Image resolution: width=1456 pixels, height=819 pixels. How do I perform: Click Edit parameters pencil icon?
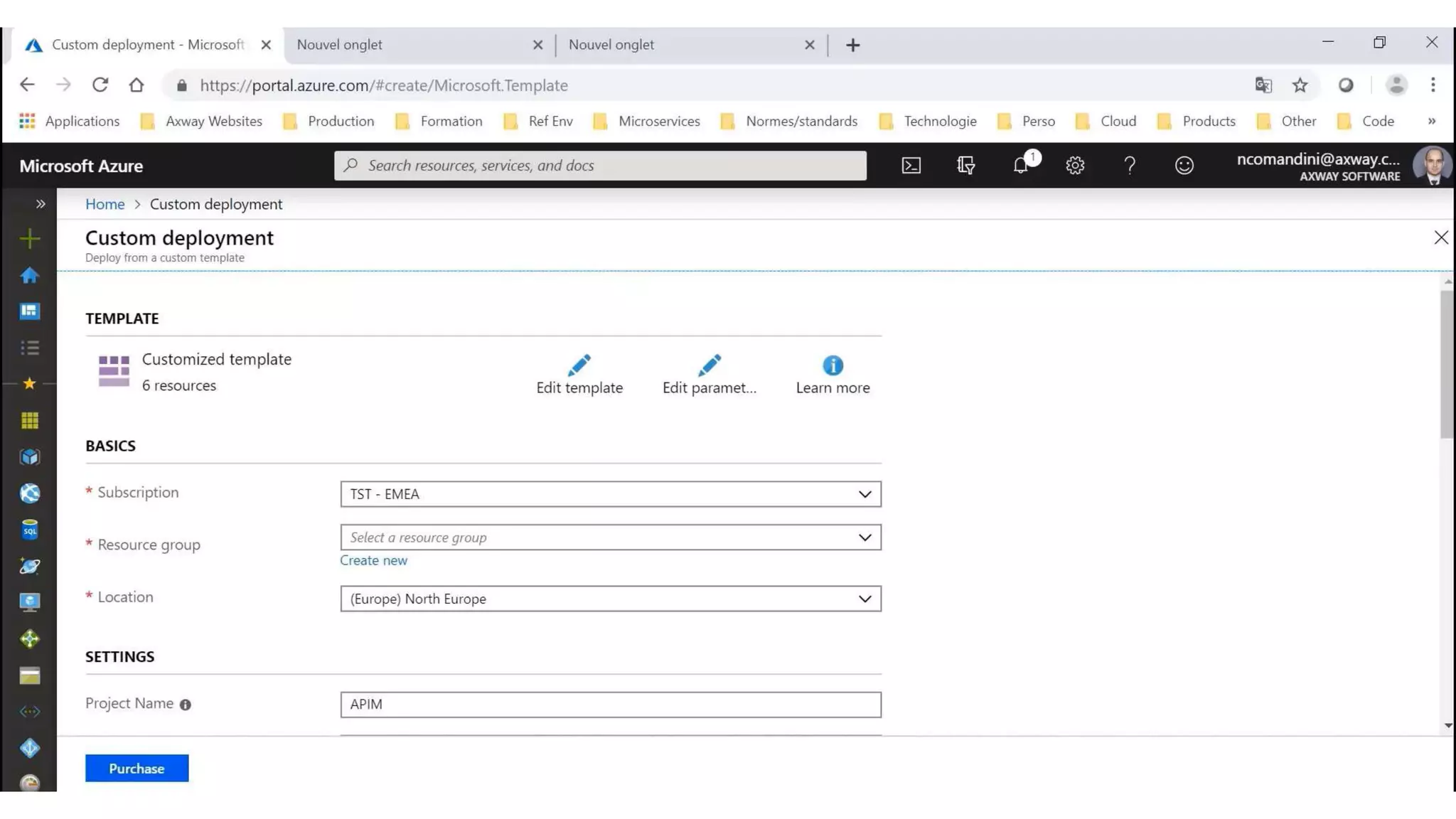coord(709,365)
